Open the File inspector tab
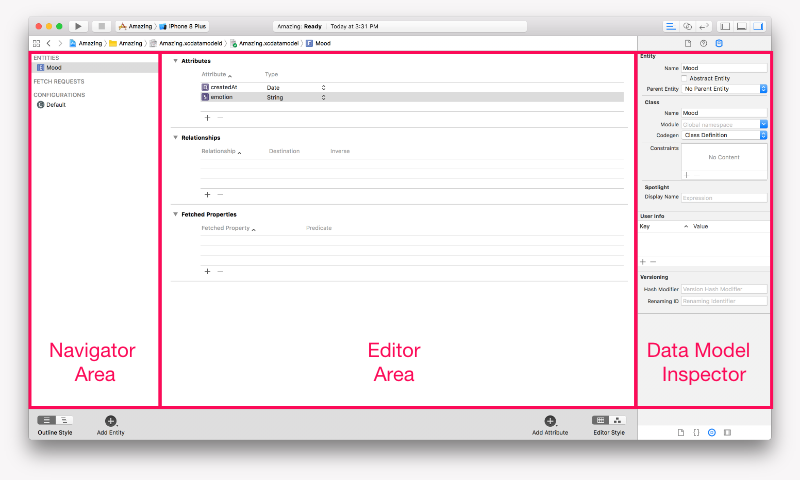Viewport: 800px width, 480px height. [688, 43]
